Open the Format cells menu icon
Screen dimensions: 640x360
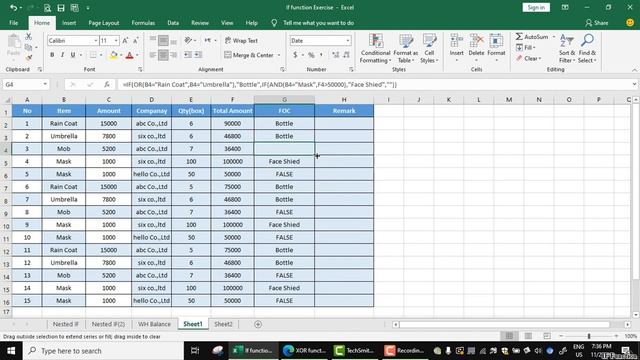click(496, 41)
